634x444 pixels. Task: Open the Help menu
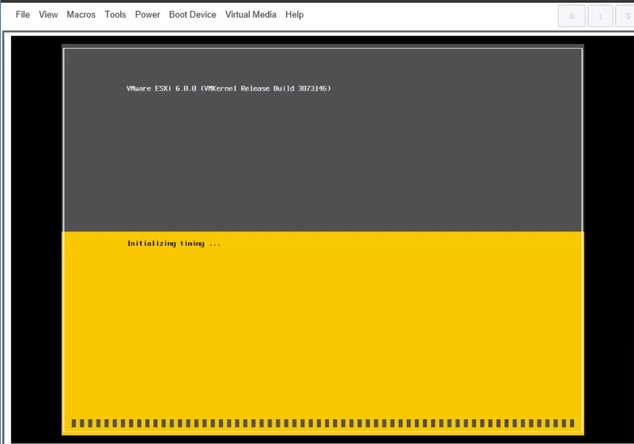(x=294, y=15)
